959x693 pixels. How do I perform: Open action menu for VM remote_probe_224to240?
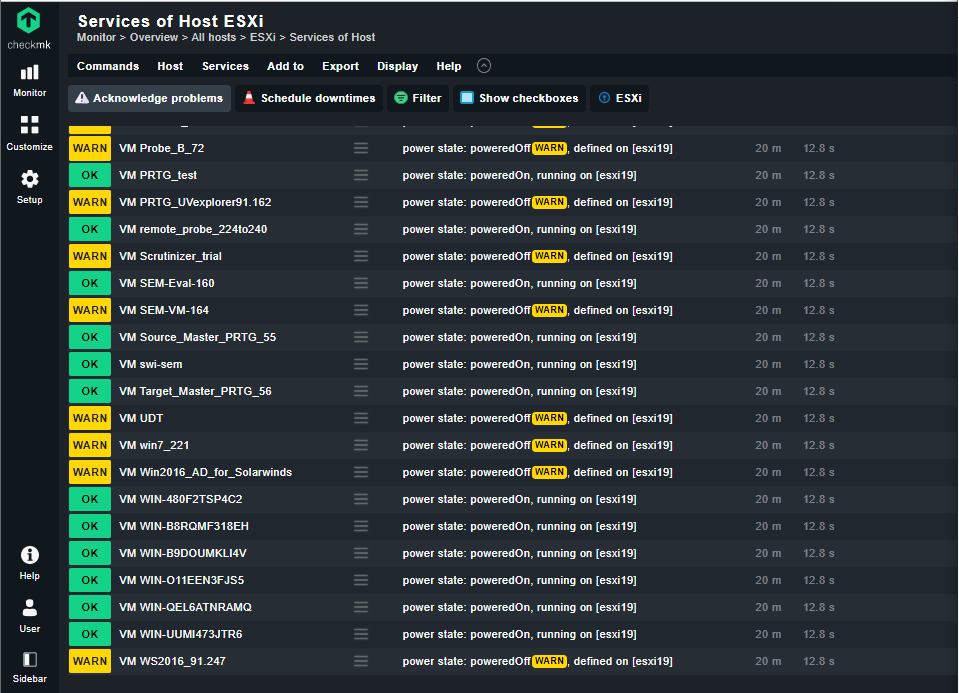pyautogui.click(x=361, y=229)
